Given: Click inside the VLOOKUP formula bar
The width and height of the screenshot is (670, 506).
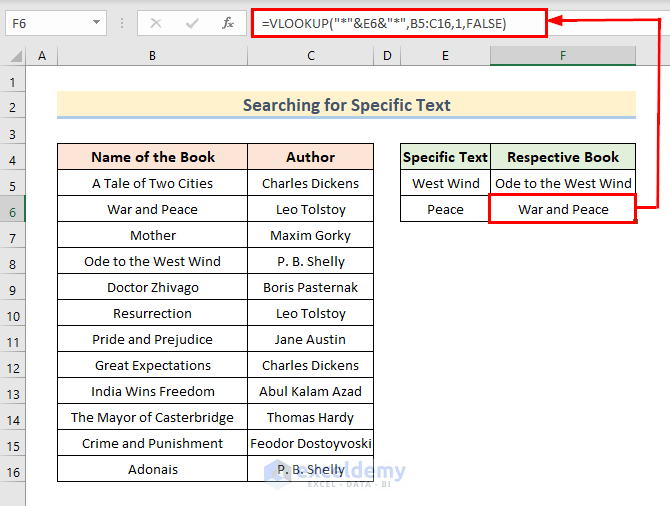Looking at the screenshot, I should point(399,23).
